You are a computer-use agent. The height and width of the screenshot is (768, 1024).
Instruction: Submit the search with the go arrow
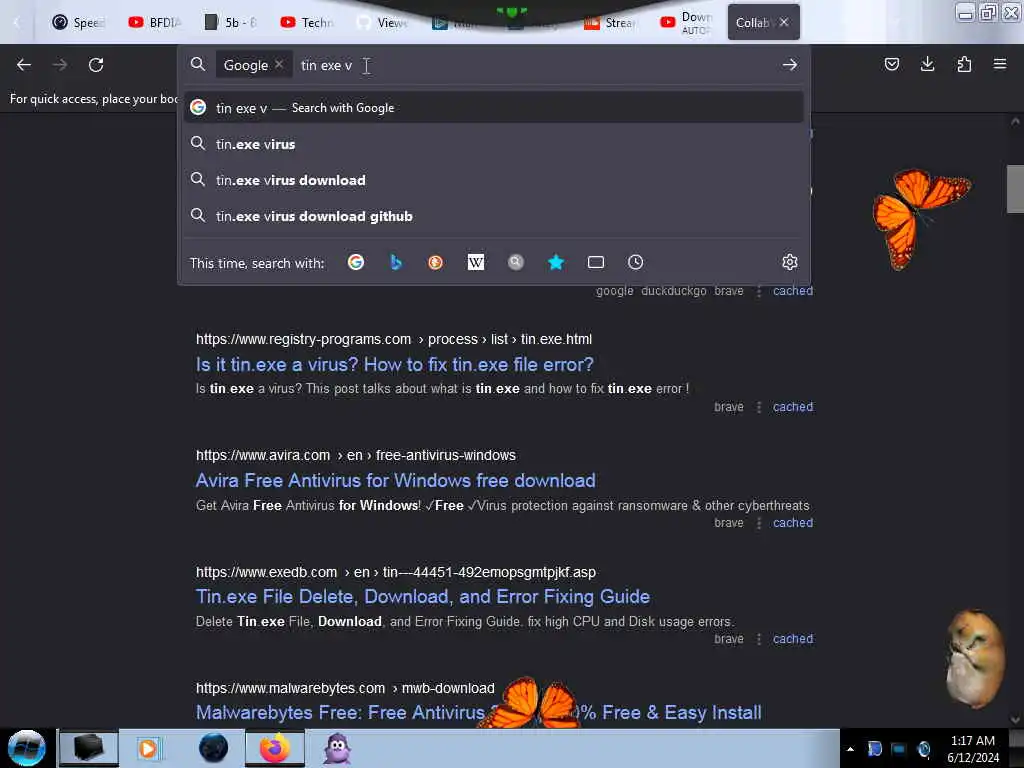pos(790,65)
